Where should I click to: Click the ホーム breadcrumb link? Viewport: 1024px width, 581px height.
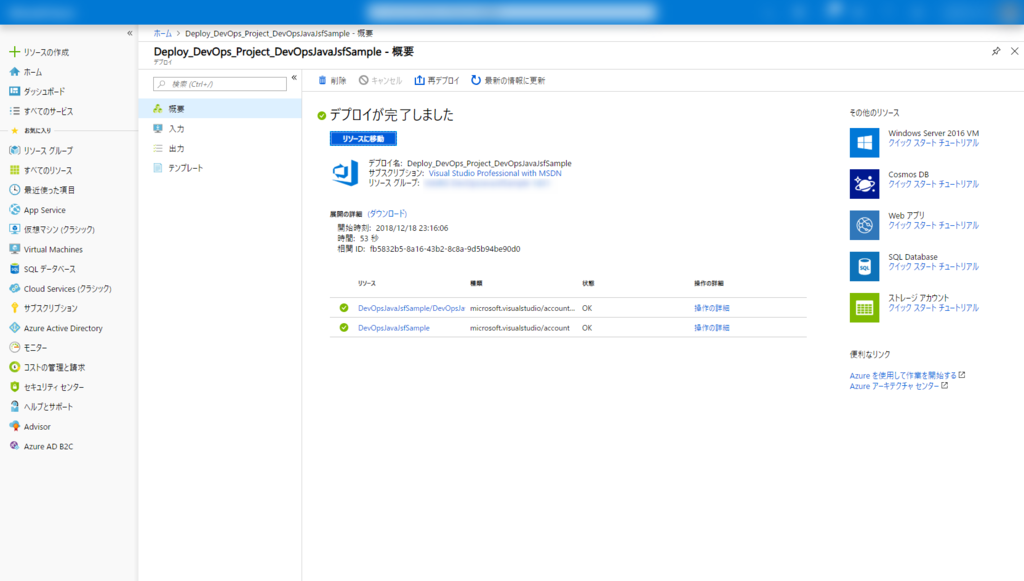163,33
